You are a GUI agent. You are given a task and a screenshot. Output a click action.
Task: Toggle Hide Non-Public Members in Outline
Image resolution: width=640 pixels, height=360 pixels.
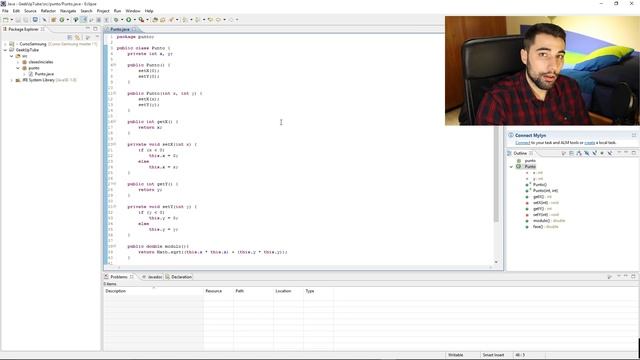(x=602, y=153)
